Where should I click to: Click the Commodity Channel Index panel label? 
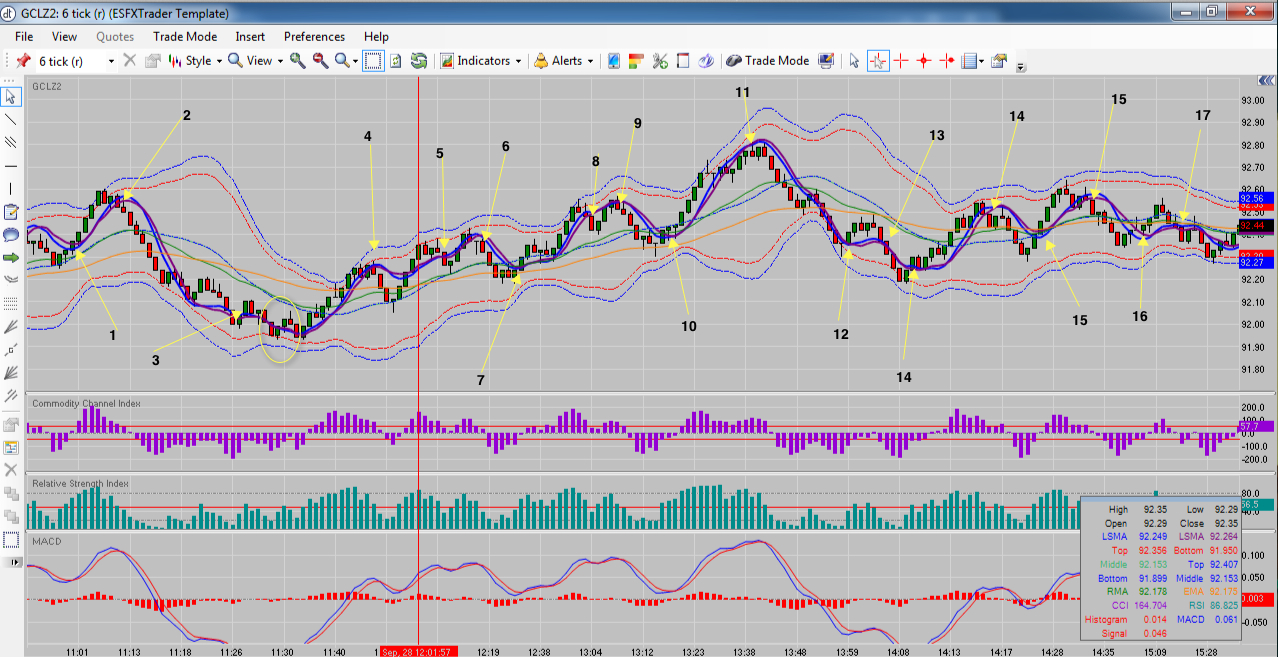point(86,403)
